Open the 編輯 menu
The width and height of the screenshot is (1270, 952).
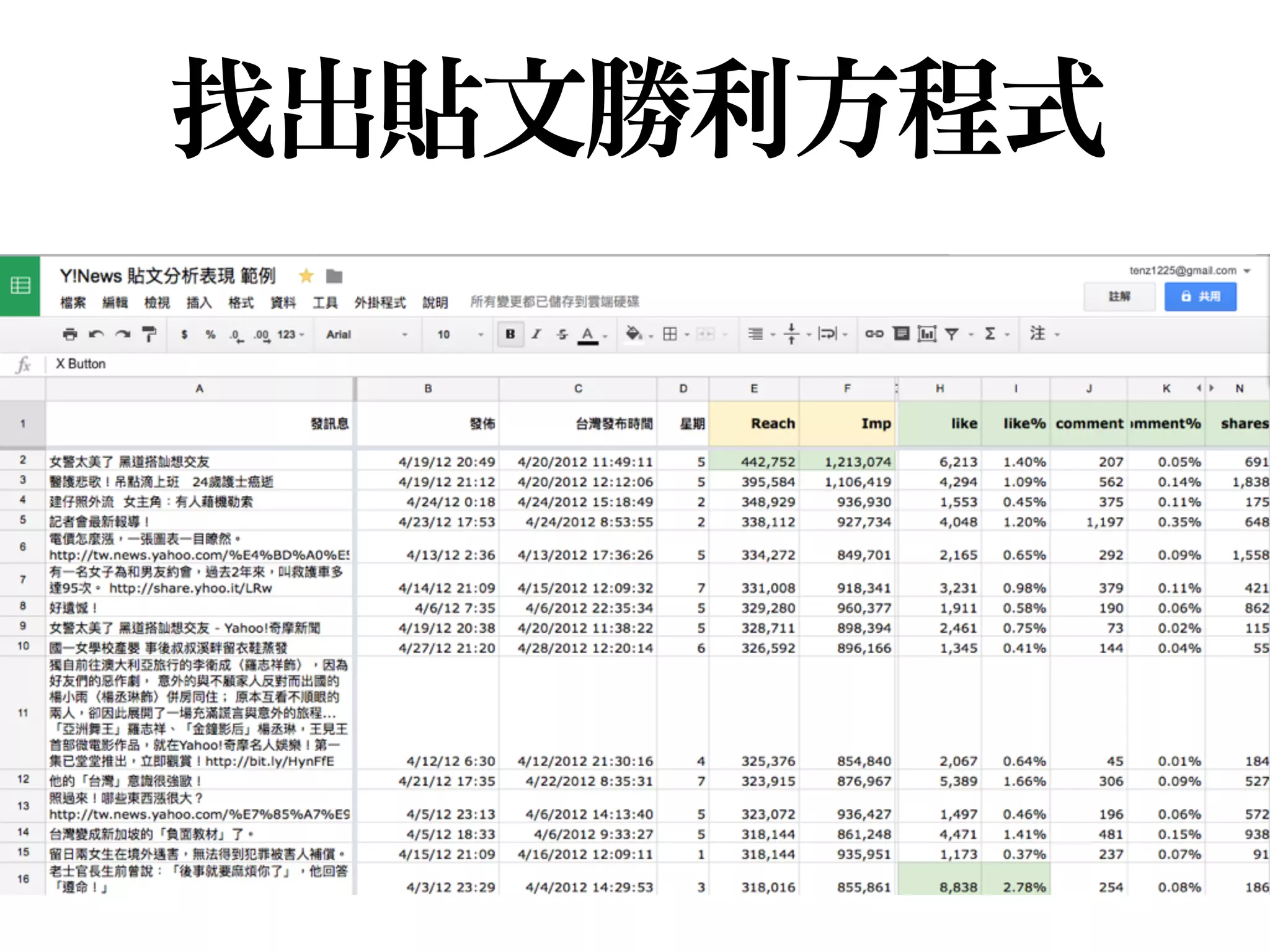[x=115, y=302]
